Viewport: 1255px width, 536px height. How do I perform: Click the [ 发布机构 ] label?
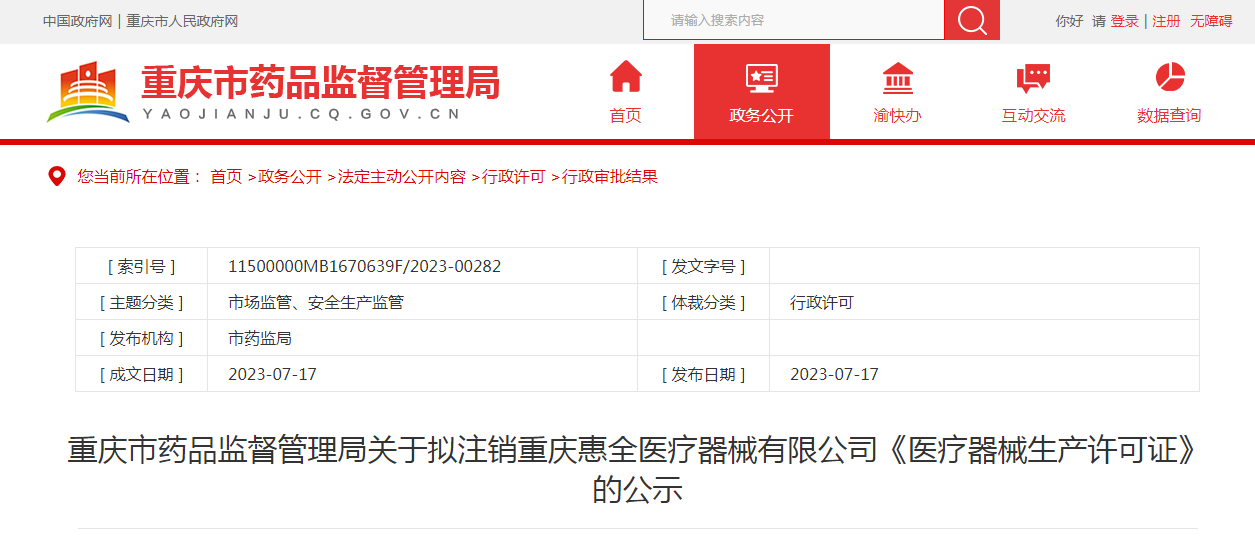click(141, 338)
